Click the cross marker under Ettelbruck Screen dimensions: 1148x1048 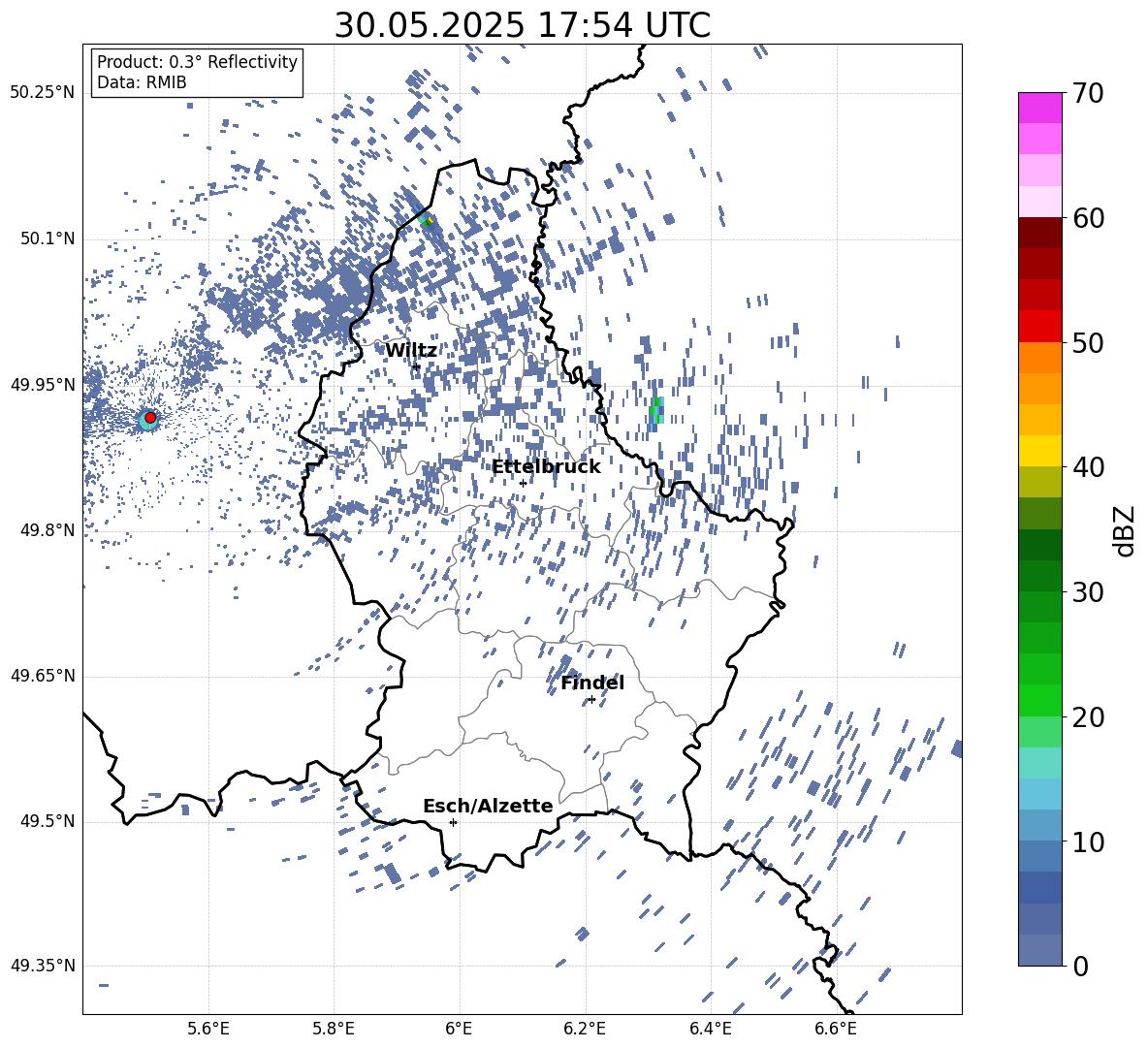pyautogui.click(x=523, y=483)
